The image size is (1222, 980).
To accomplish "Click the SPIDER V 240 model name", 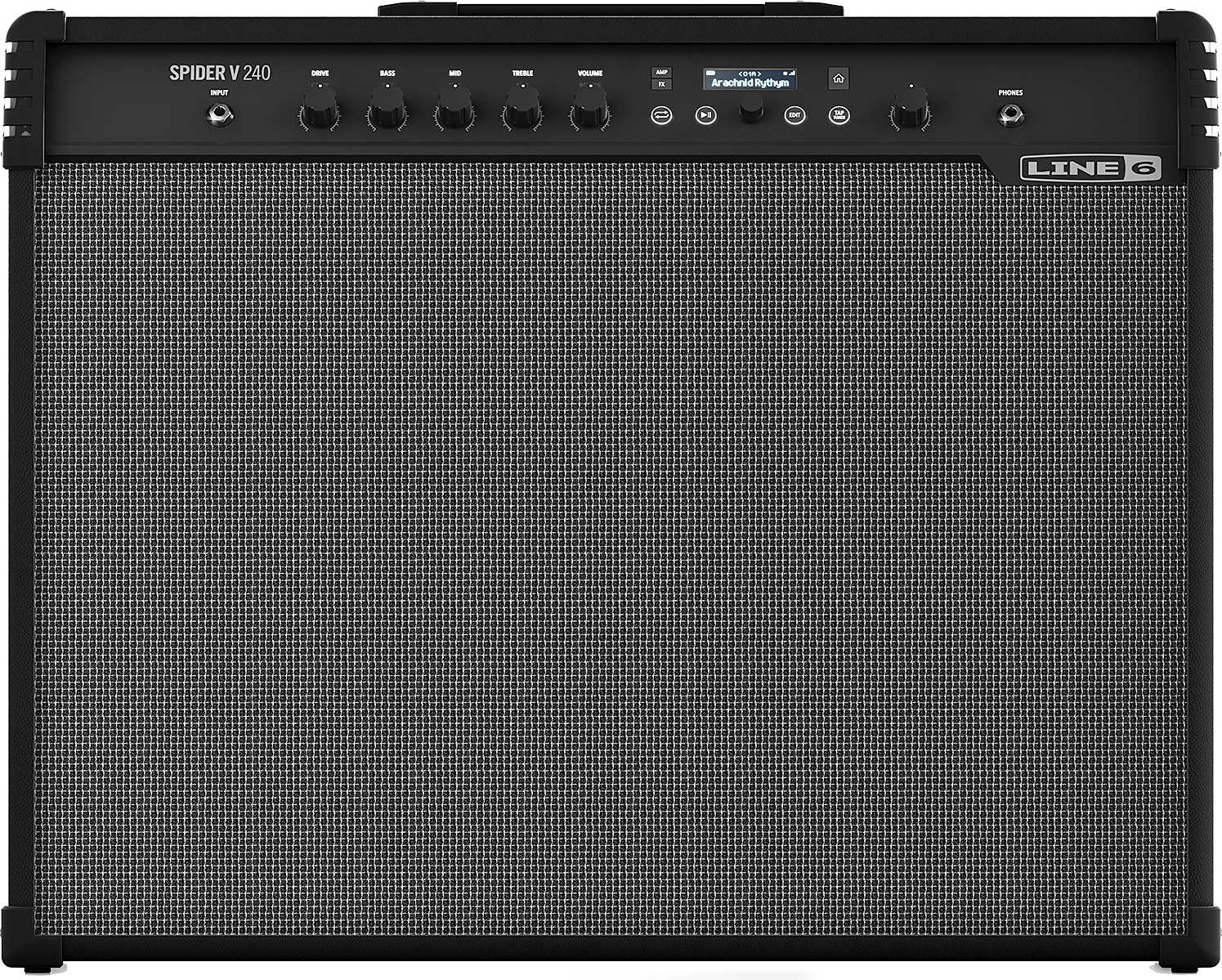I will pyautogui.click(x=219, y=73).
